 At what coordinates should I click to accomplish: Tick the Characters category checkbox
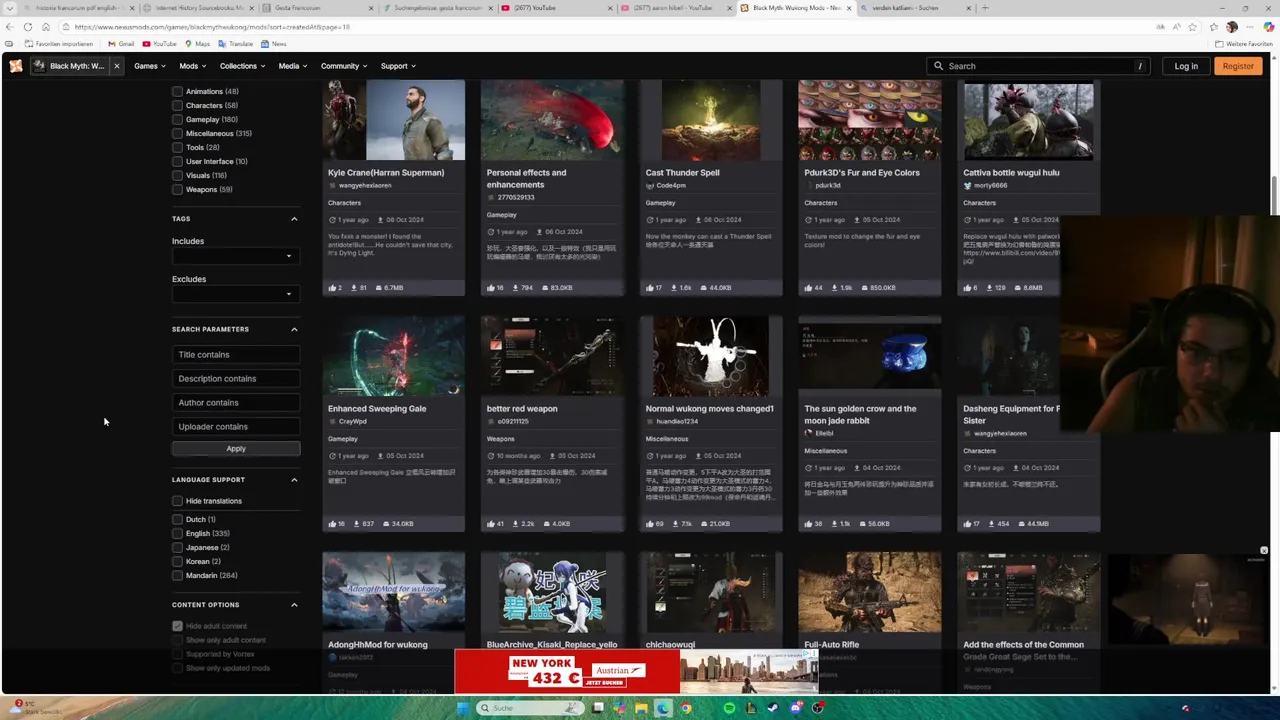click(177, 105)
